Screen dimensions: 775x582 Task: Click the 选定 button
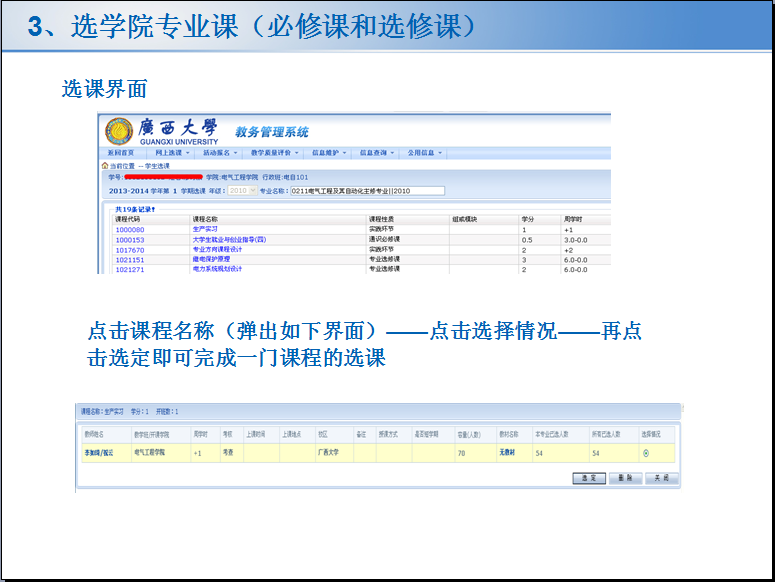pyautogui.click(x=589, y=478)
